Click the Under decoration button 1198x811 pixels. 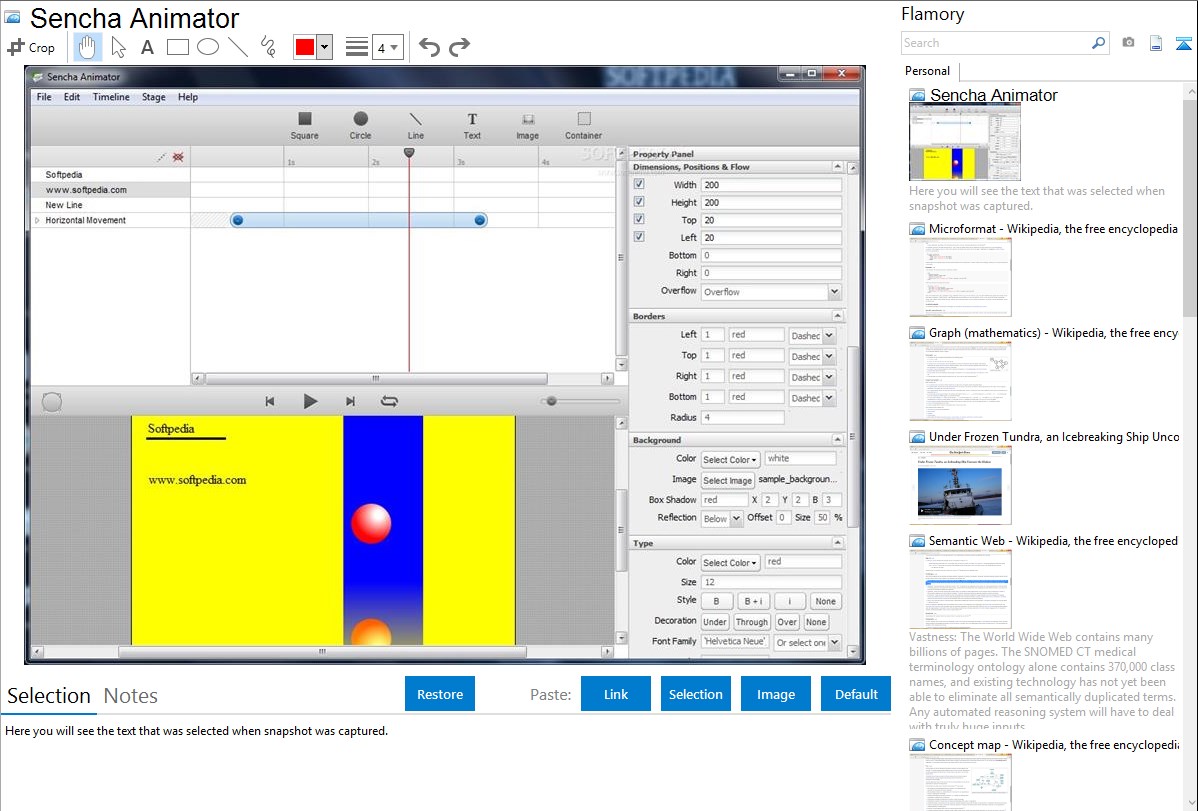click(x=714, y=622)
